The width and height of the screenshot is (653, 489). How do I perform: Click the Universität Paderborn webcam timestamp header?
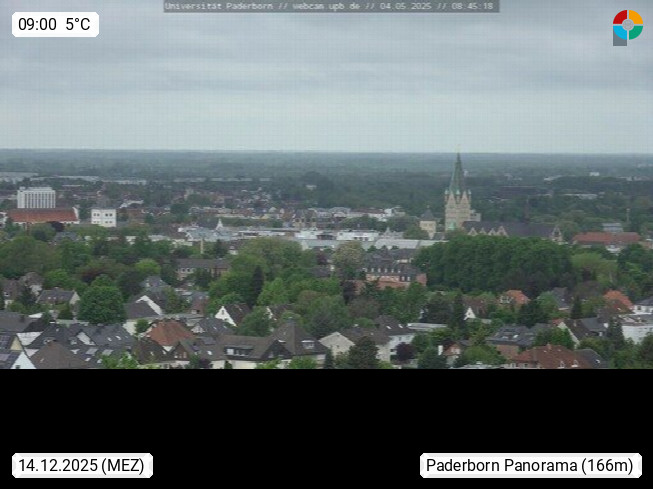tap(331, 6)
